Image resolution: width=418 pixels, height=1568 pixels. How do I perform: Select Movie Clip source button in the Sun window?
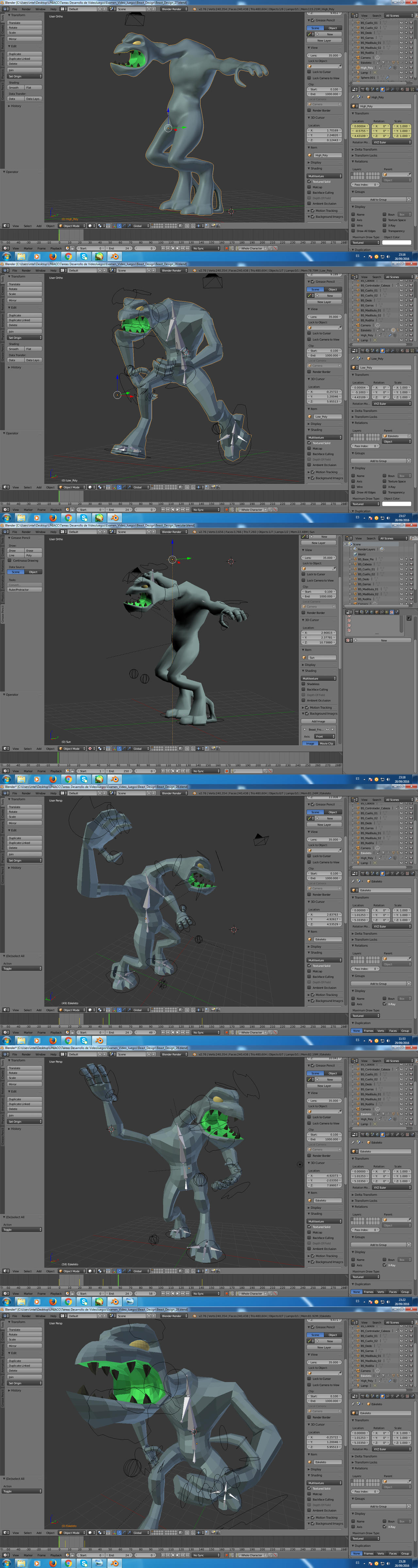click(x=327, y=743)
